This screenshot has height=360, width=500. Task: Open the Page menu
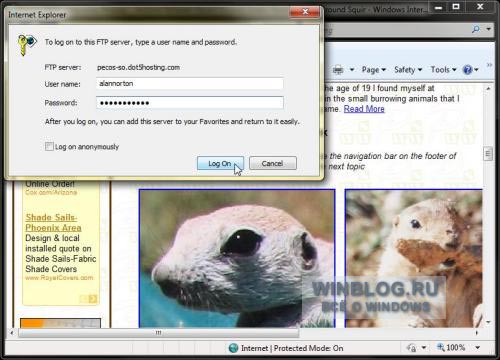(x=374, y=70)
